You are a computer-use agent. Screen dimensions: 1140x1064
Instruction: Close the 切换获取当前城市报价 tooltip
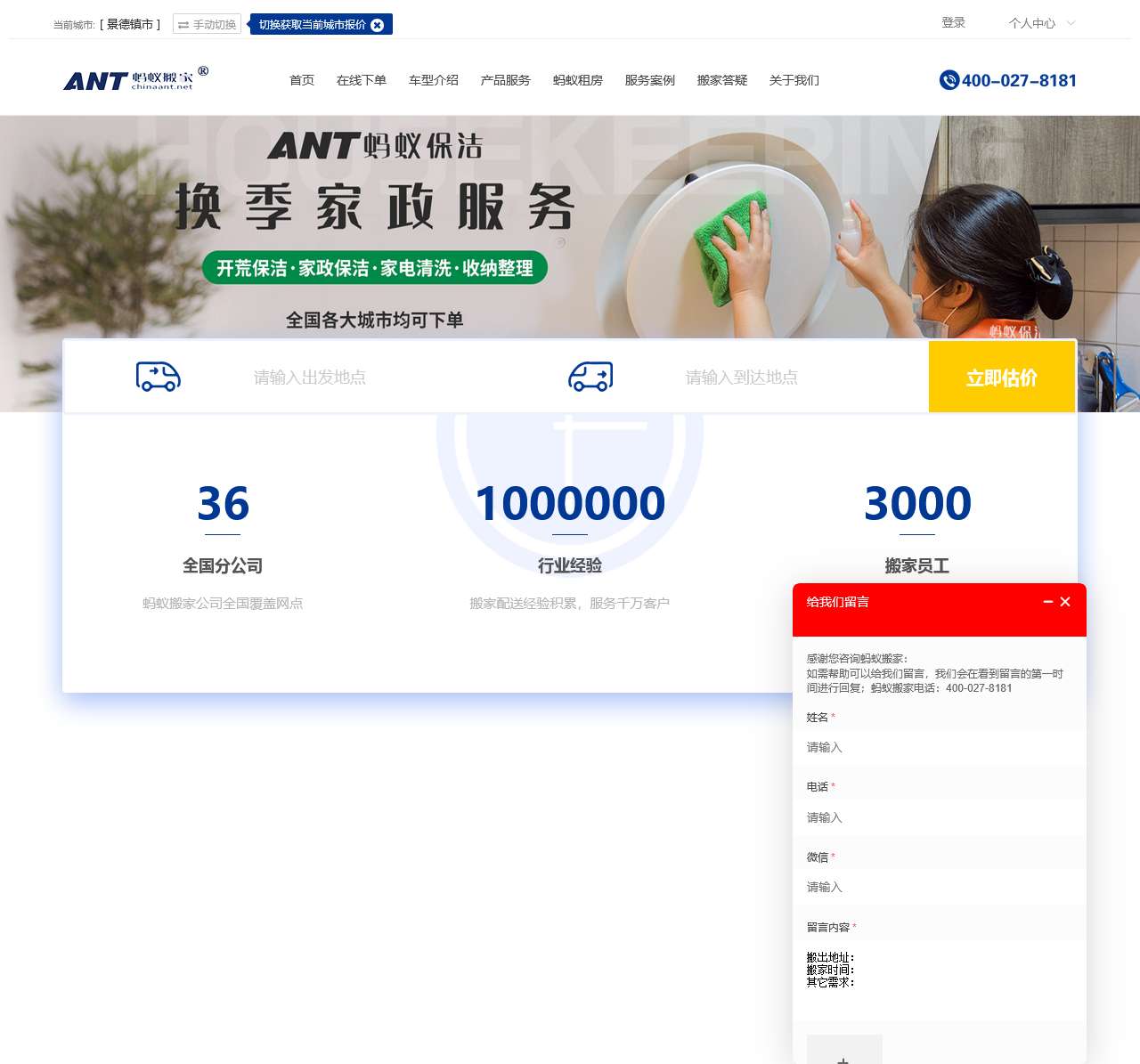378,25
